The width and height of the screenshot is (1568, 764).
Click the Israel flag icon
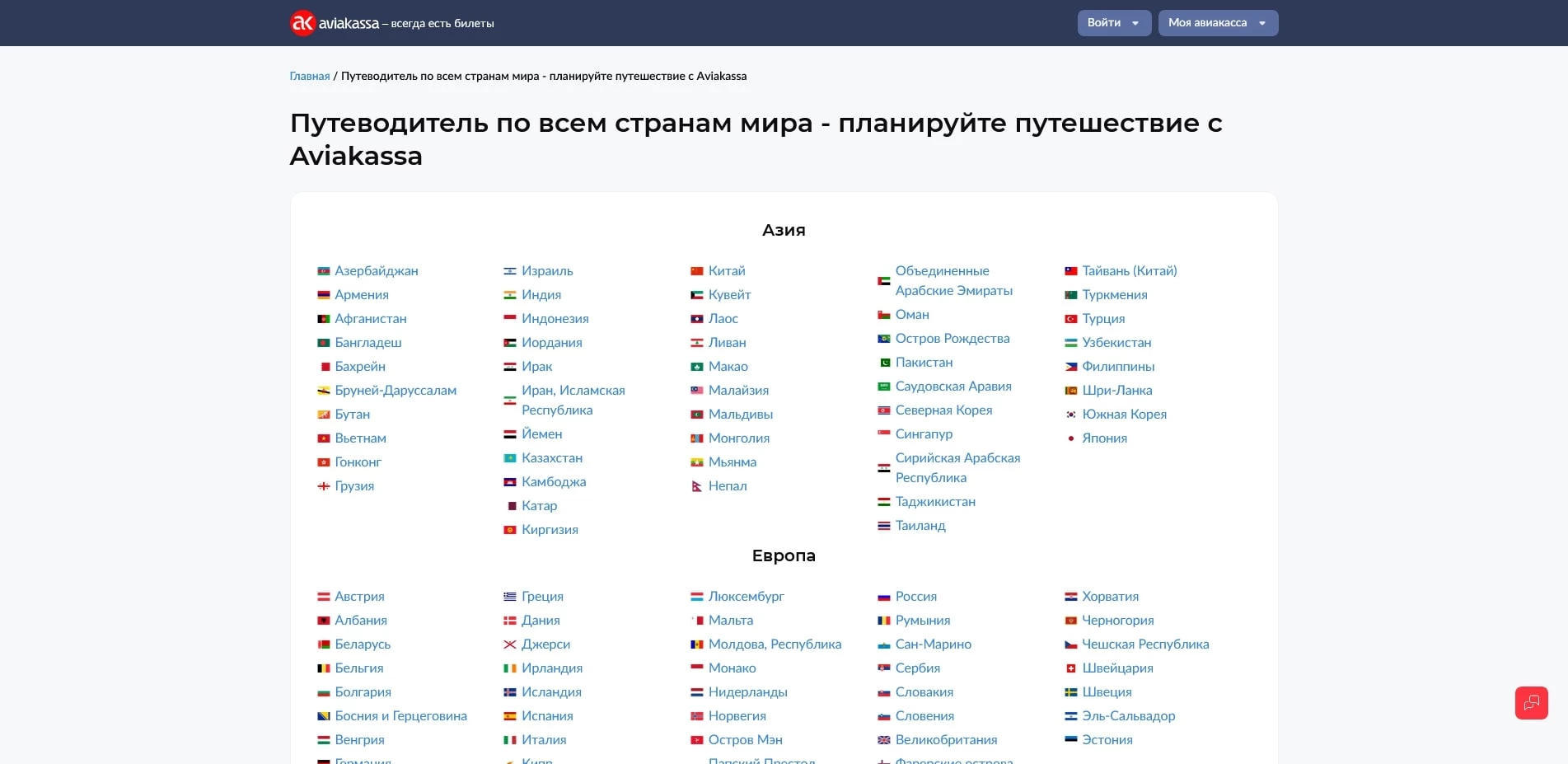click(x=510, y=270)
